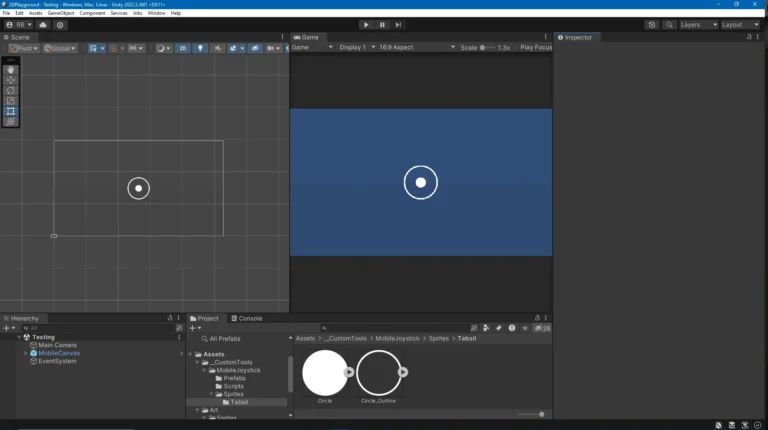Toggle scene effects button
The image size is (768, 430).
233,48
